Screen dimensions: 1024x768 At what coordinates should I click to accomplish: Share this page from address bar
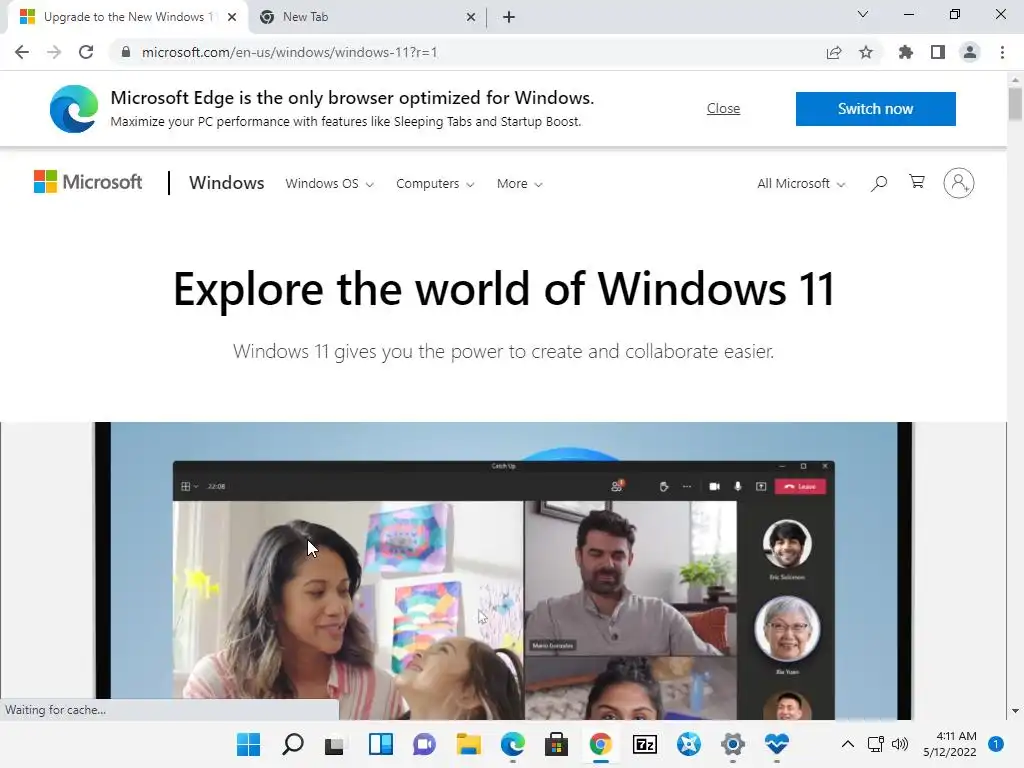pyautogui.click(x=834, y=52)
